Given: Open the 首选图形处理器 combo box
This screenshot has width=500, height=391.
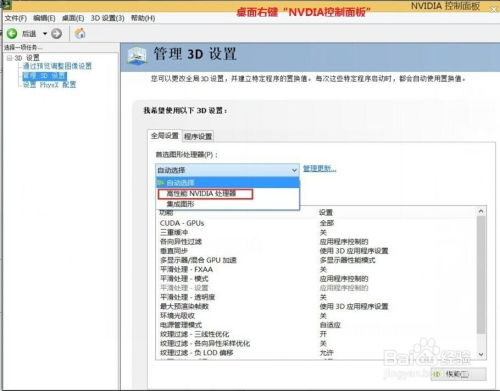Looking at the screenshot, I should [x=227, y=170].
